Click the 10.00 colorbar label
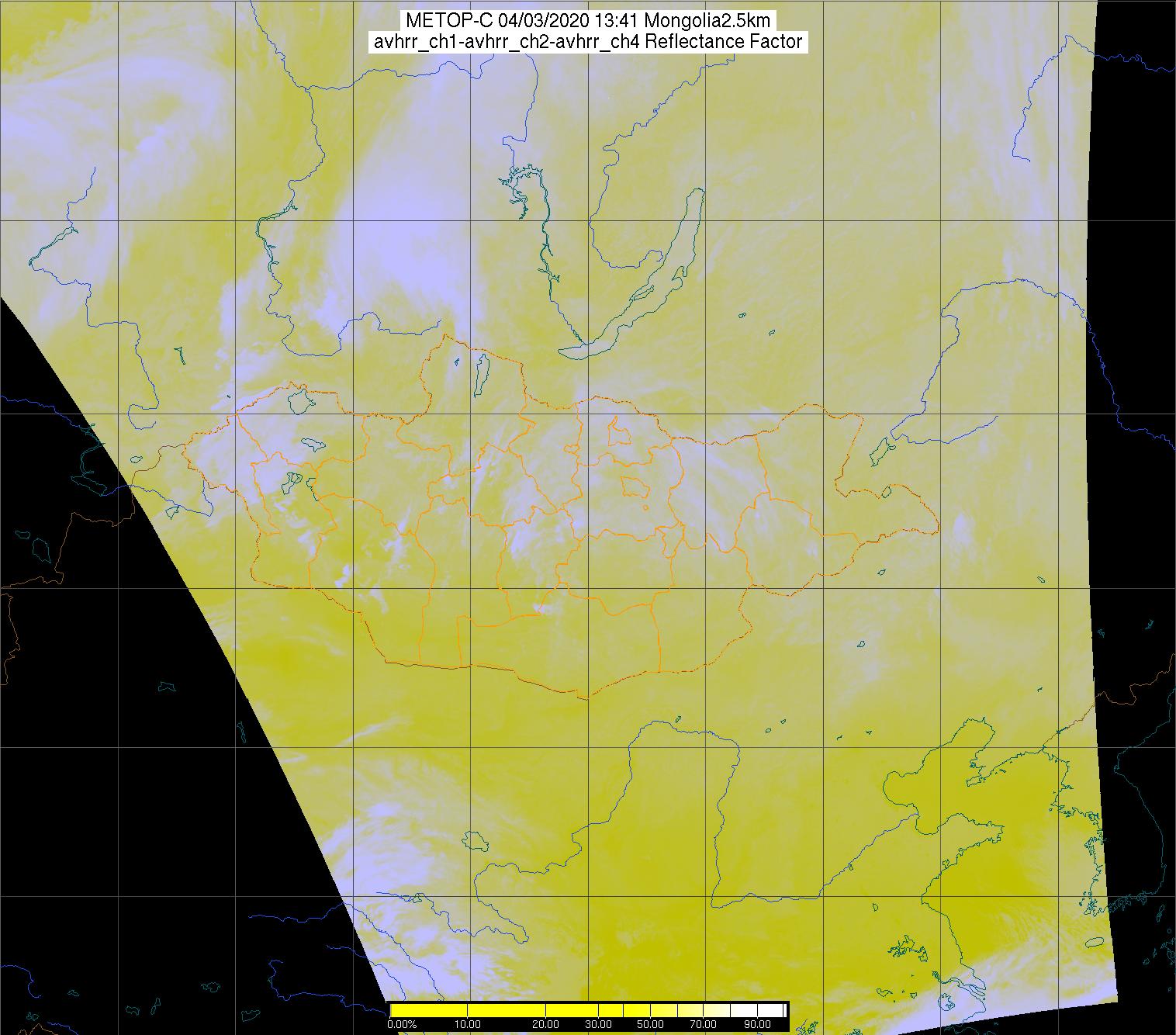The image size is (1176, 1035). [x=469, y=1024]
